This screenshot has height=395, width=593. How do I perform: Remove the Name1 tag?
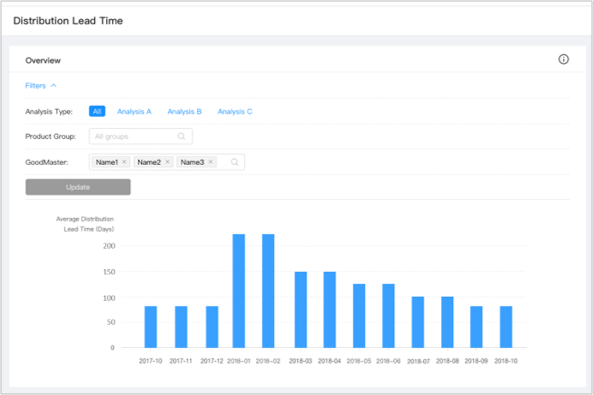pos(124,162)
